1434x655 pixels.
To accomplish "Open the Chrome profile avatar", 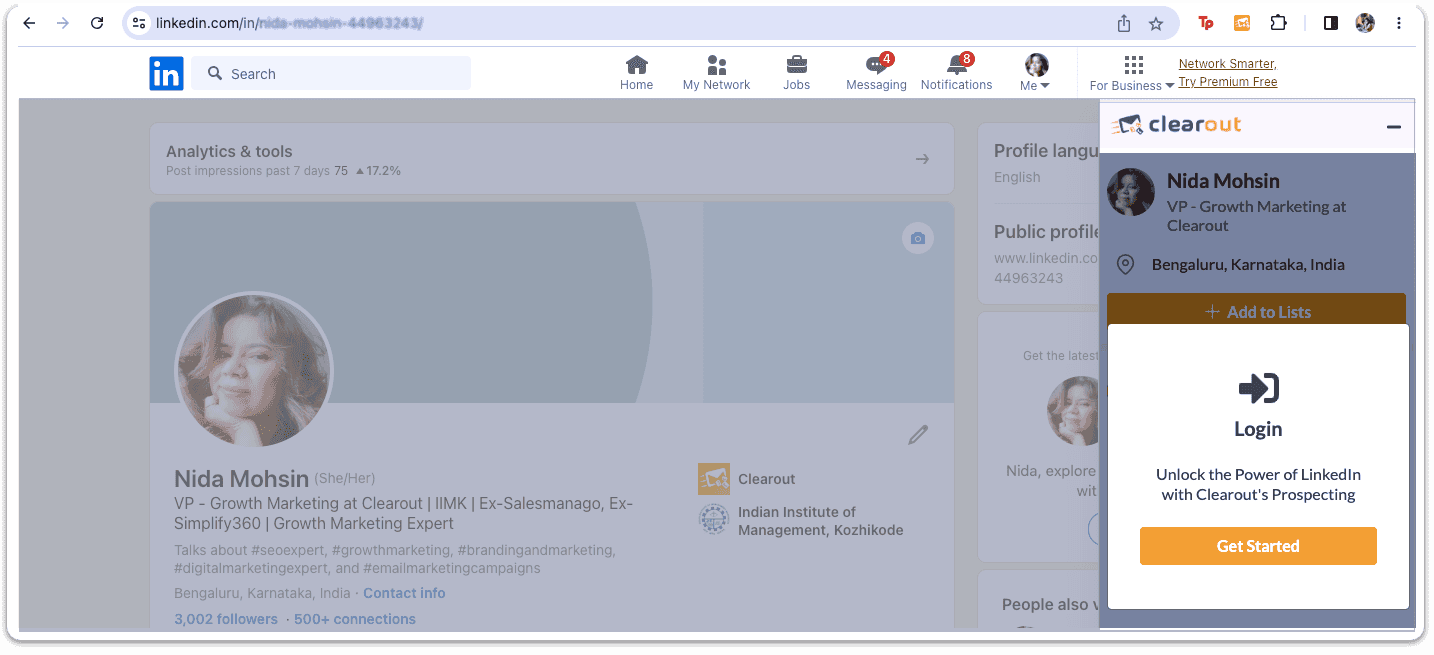I will [x=1365, y=23].
